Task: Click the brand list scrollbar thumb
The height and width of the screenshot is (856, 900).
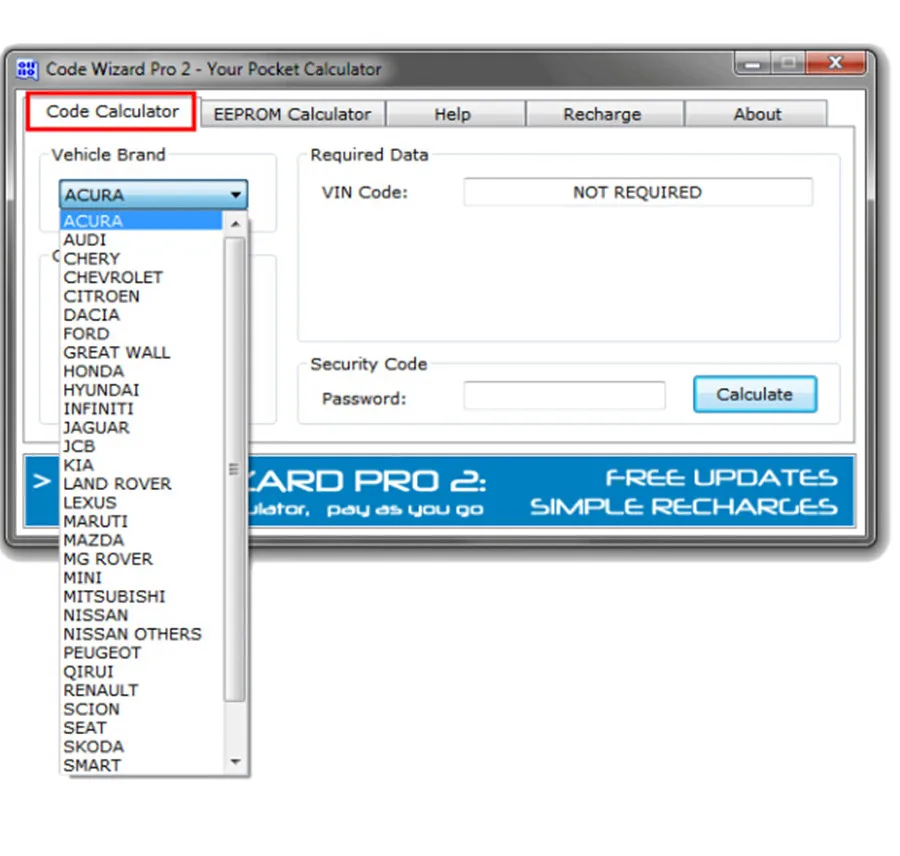Action: pos(234,469)
